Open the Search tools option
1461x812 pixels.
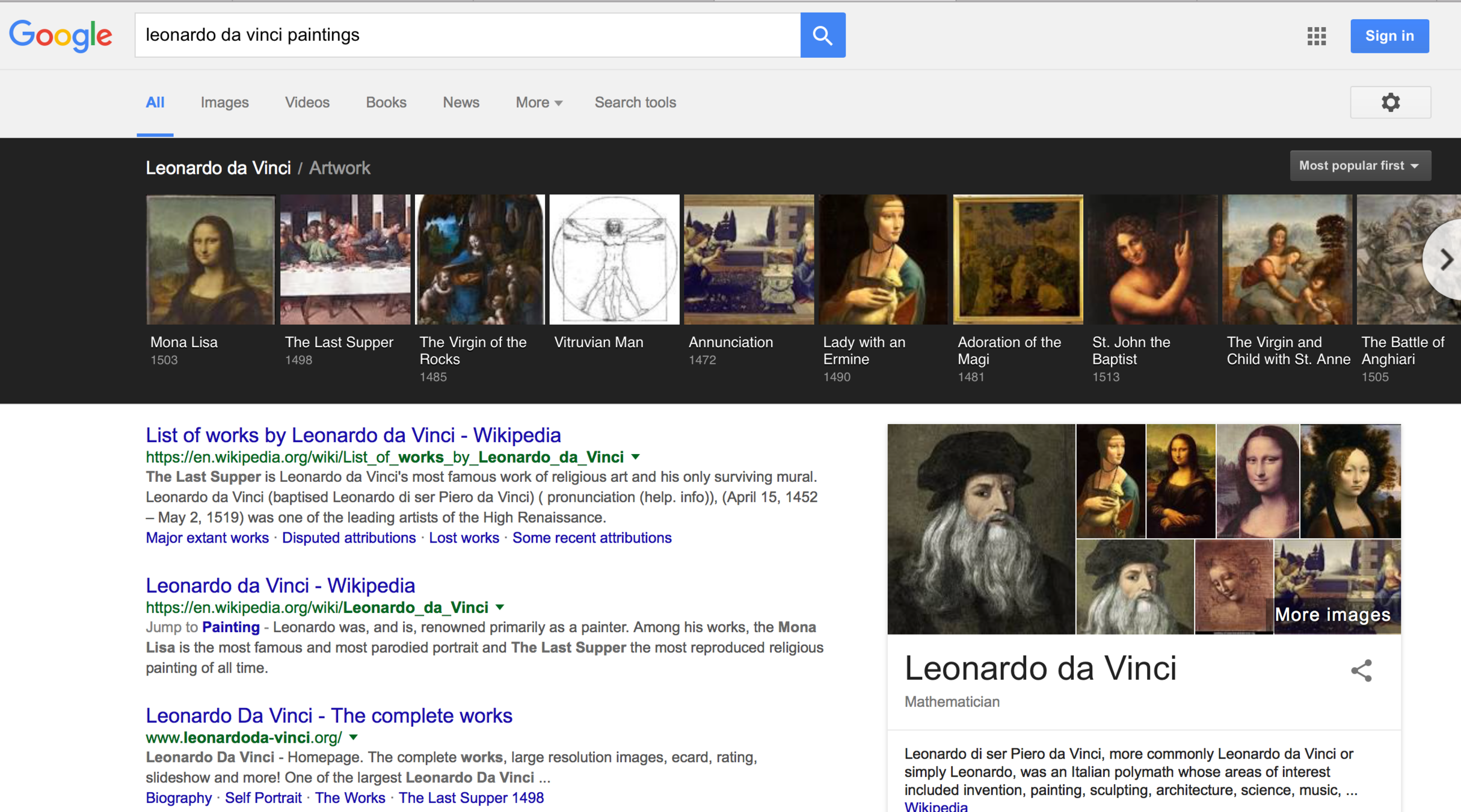click(x=635, y=103)
